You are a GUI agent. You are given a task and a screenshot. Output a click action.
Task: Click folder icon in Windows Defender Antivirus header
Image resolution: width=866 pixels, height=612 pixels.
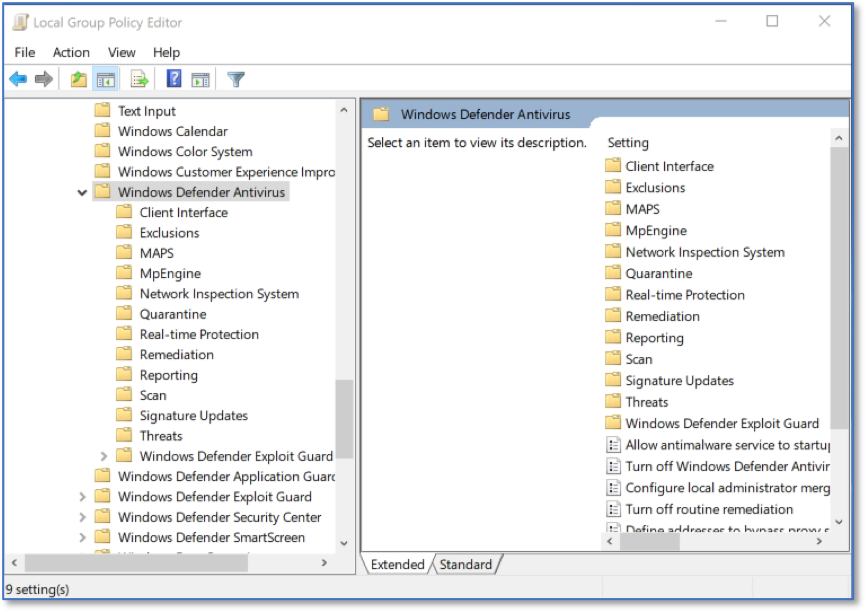coord(381,114)
